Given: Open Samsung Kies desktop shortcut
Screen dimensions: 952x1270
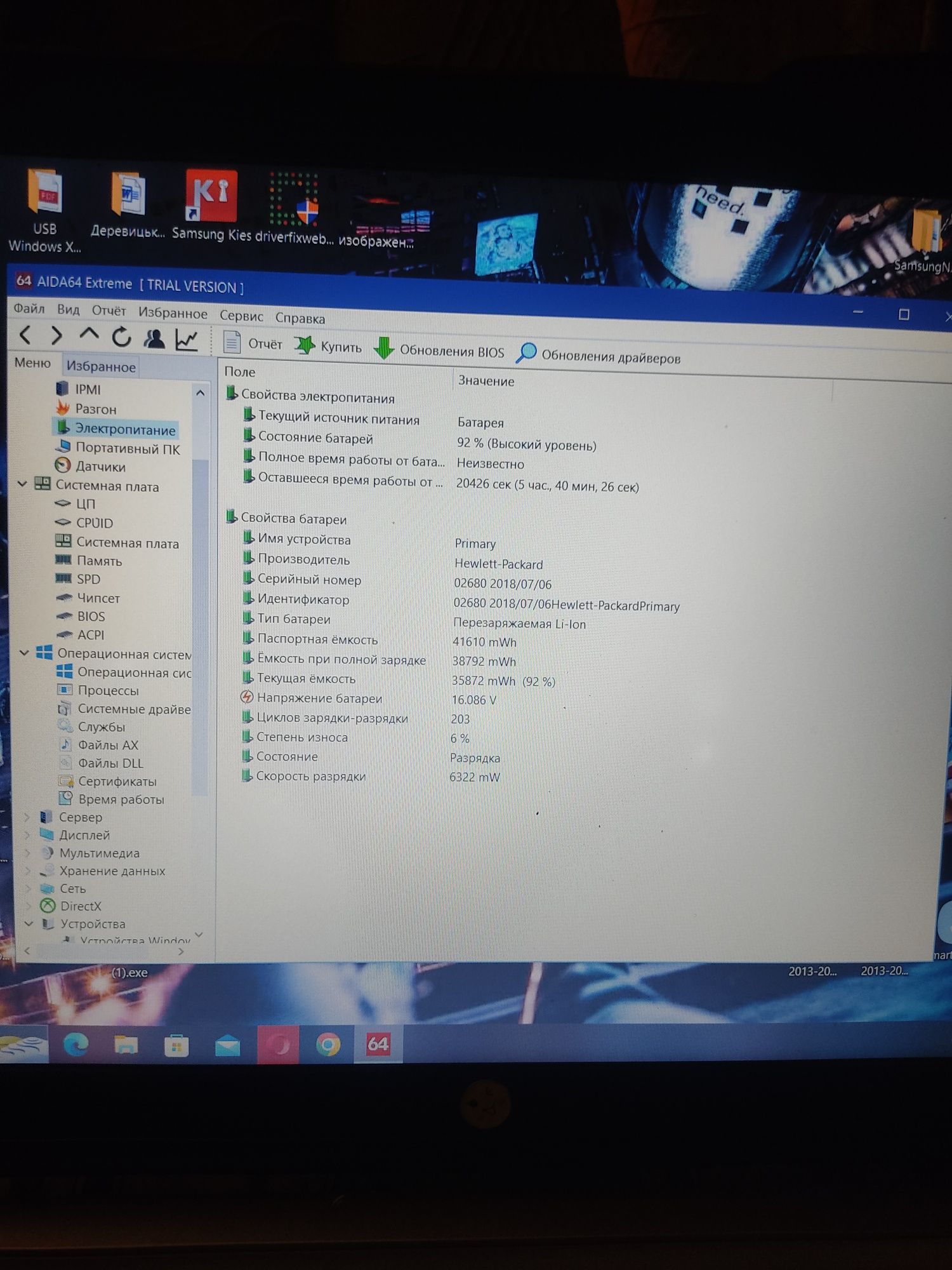Looking at the screenshot, I should 211,207.
